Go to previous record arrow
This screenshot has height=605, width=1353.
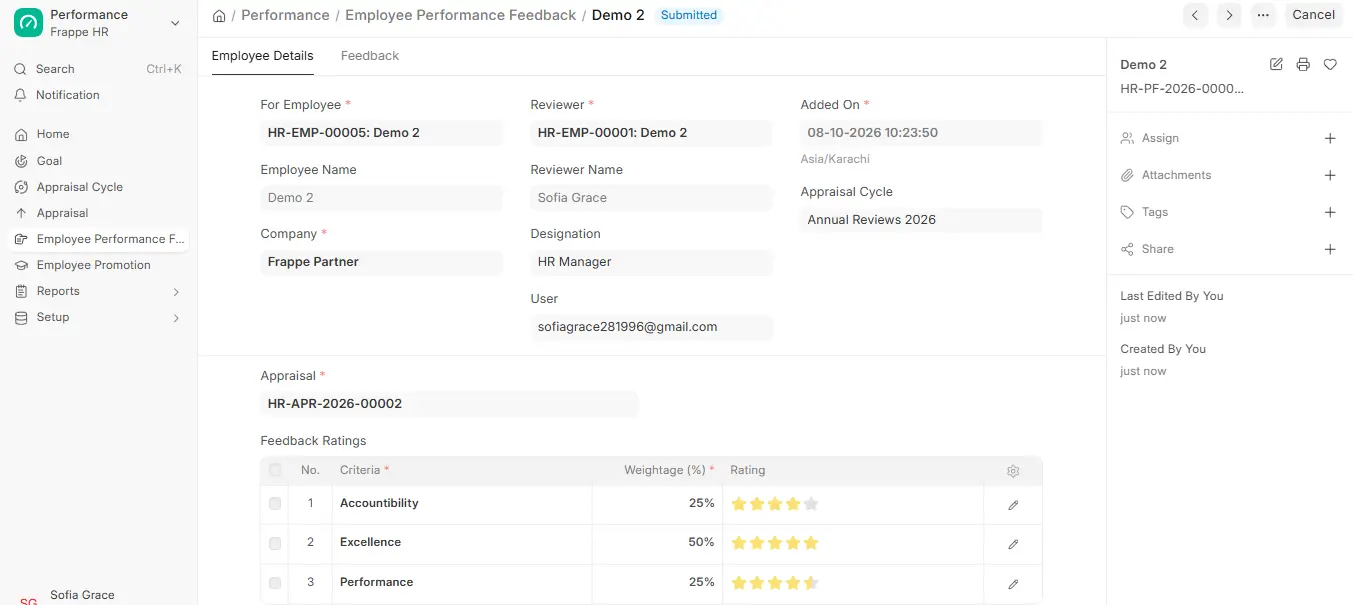1195,15
